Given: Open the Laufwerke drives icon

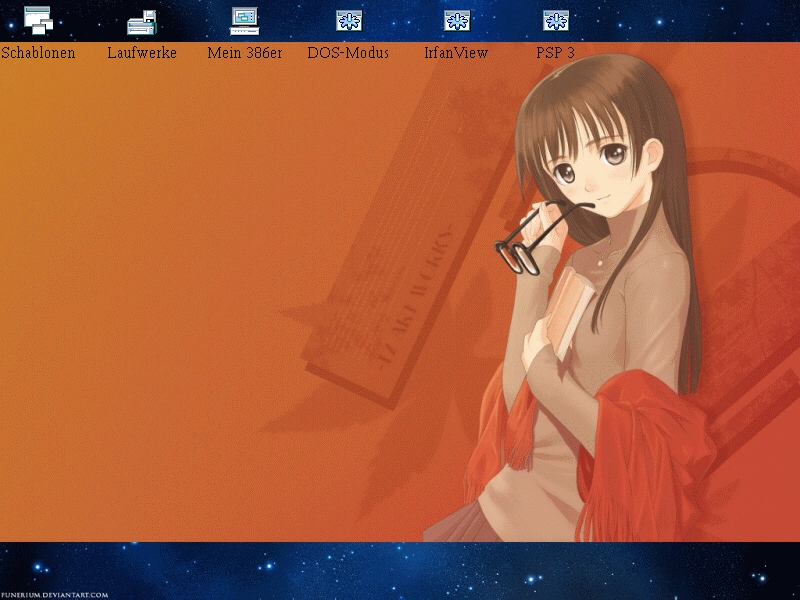Looking at the screenshot, I should (x=142, y=21).
